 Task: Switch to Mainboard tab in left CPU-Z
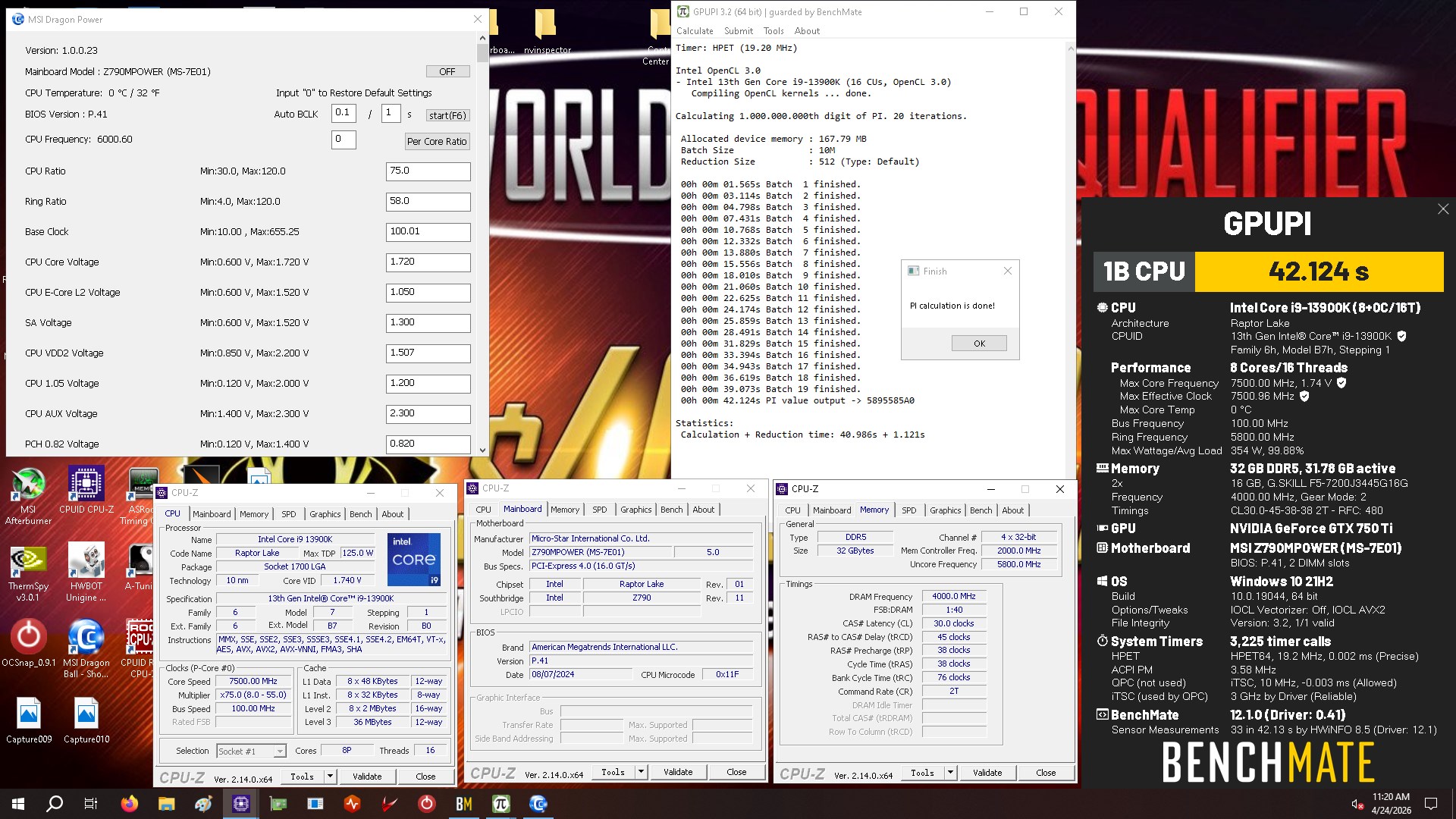tap(212, 514)
